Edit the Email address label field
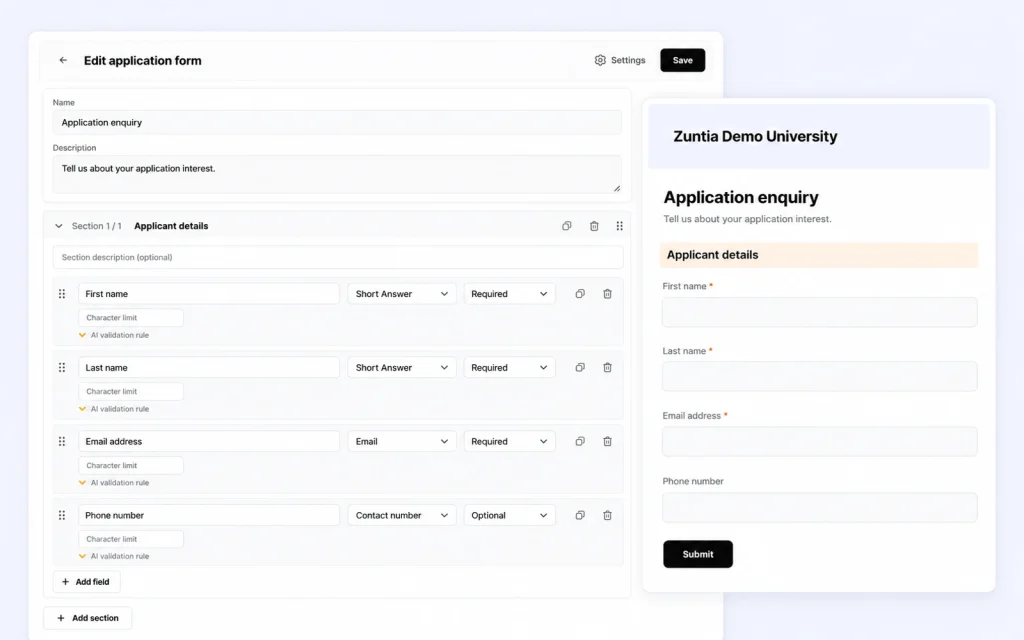The height and width of the screenshot is (640, 1024). coord(209,441)
